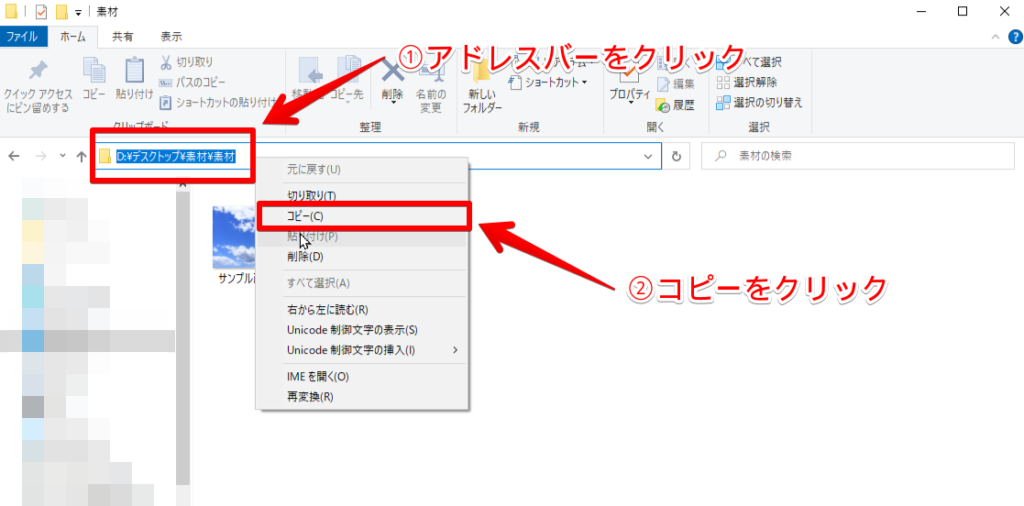The height and width of the screenshot is (506, 1024).
Task: Choose Unicode 制御文字の表示(S)
Action: pos(362,330)
